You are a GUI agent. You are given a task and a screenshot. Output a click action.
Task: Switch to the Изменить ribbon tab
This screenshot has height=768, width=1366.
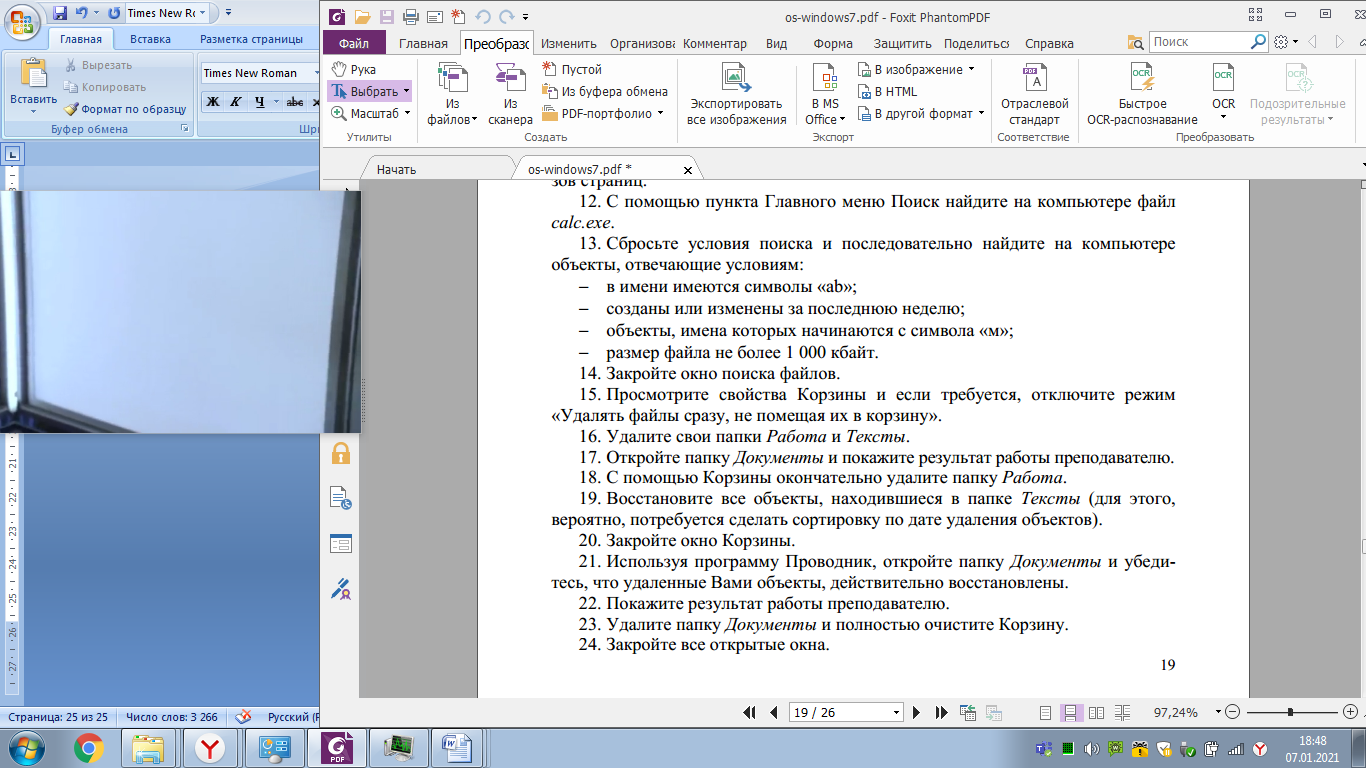tap(569, 43)
